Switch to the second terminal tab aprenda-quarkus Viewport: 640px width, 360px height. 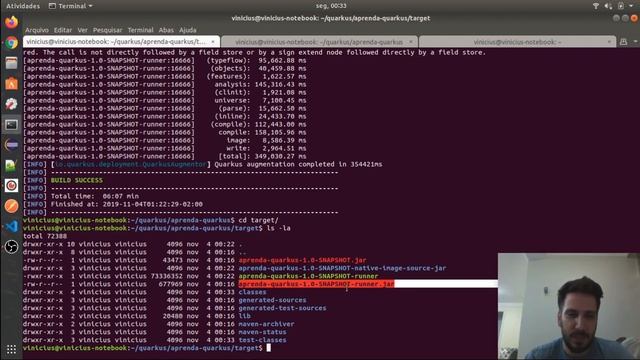[319, 42]
